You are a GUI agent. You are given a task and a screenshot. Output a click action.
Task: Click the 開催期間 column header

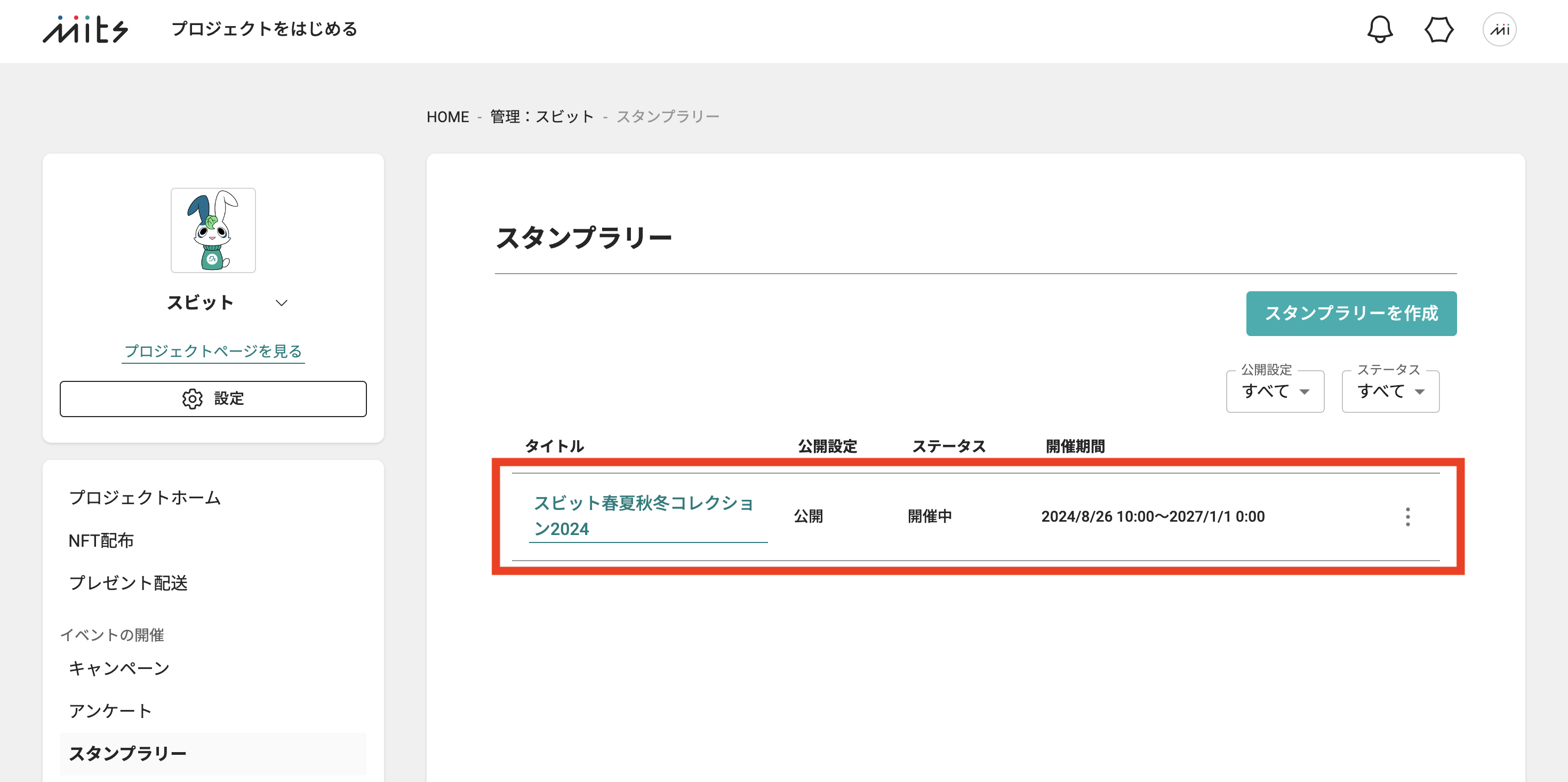coord(1075,446)
